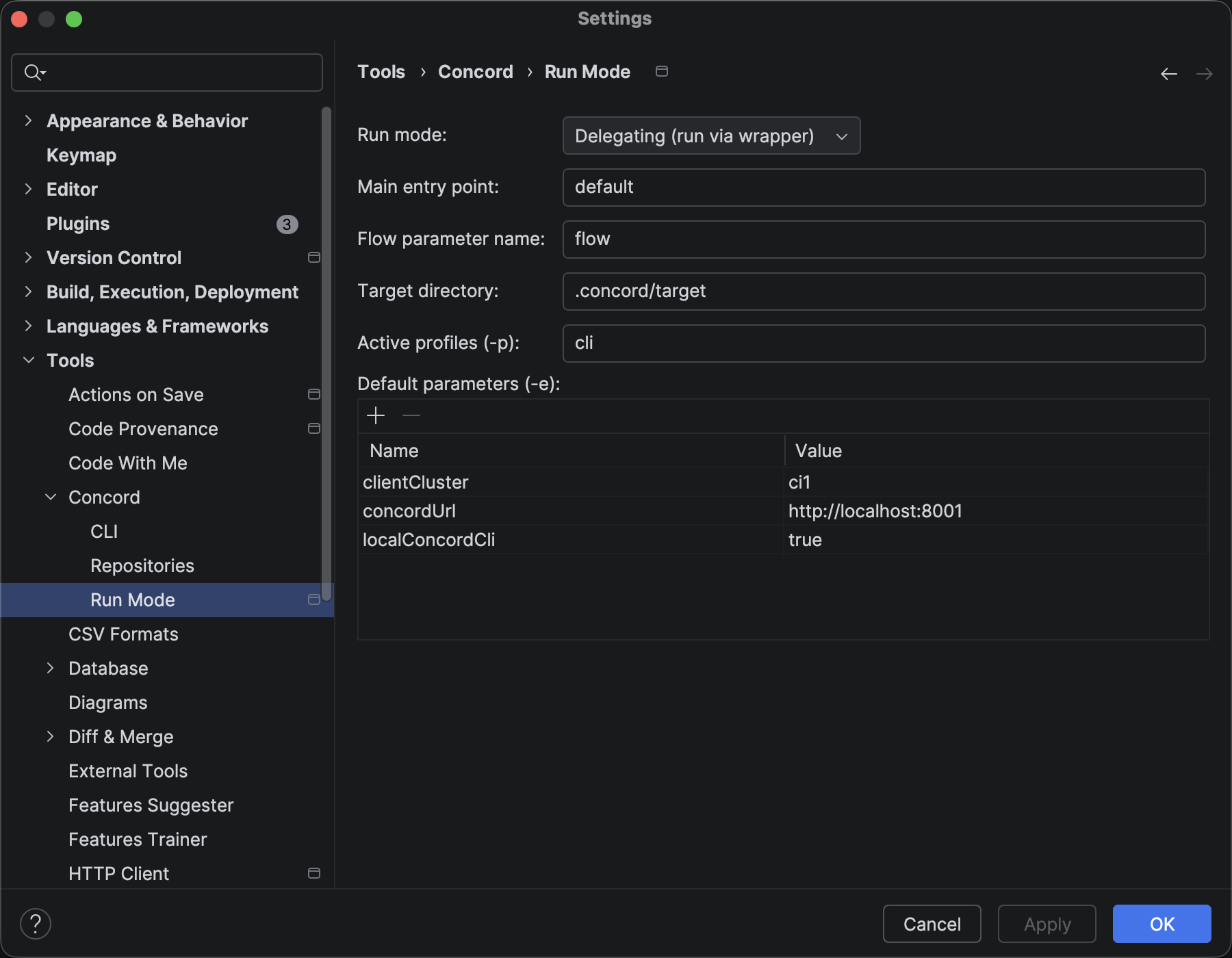Click the add parameter plus icon

tap(376, 415)
